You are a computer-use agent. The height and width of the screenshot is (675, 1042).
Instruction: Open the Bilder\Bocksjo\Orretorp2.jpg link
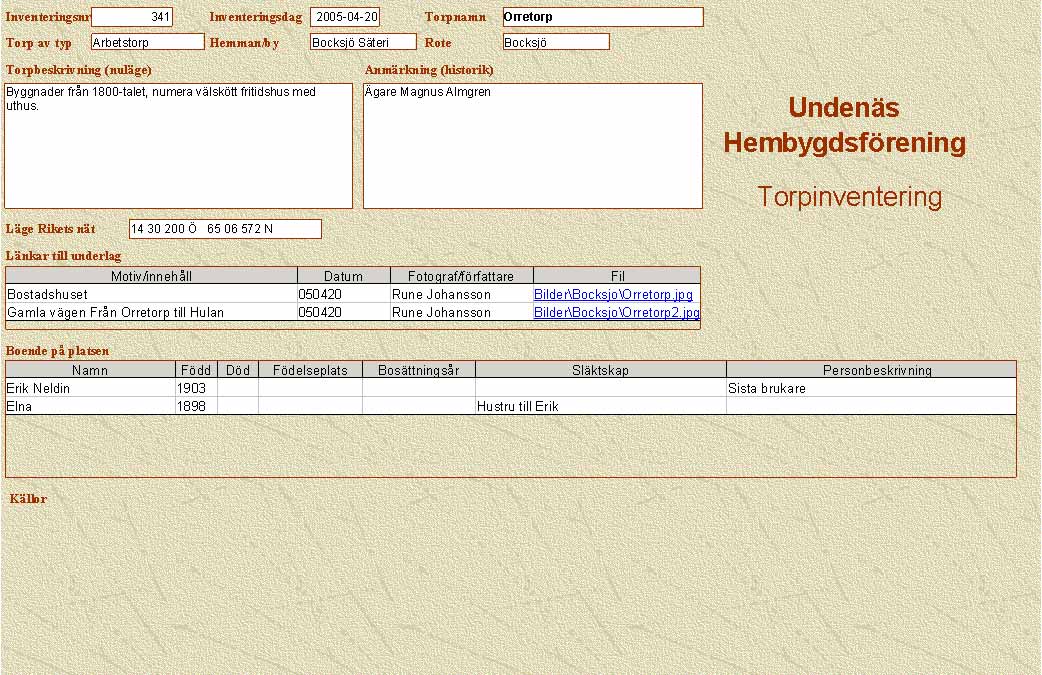pyautogui.click(x=616, y=313)
